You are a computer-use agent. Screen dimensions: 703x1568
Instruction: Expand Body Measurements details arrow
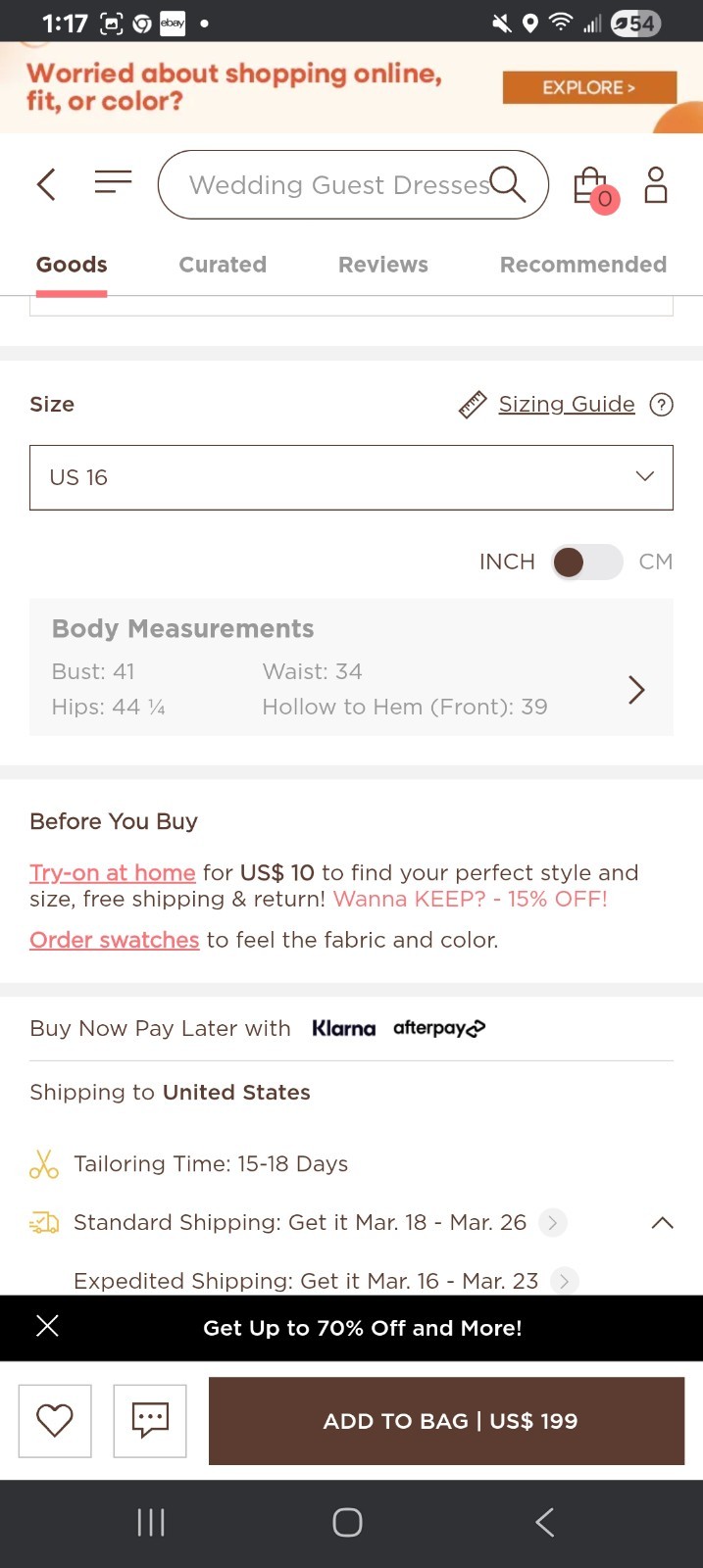tap(636, 690)
